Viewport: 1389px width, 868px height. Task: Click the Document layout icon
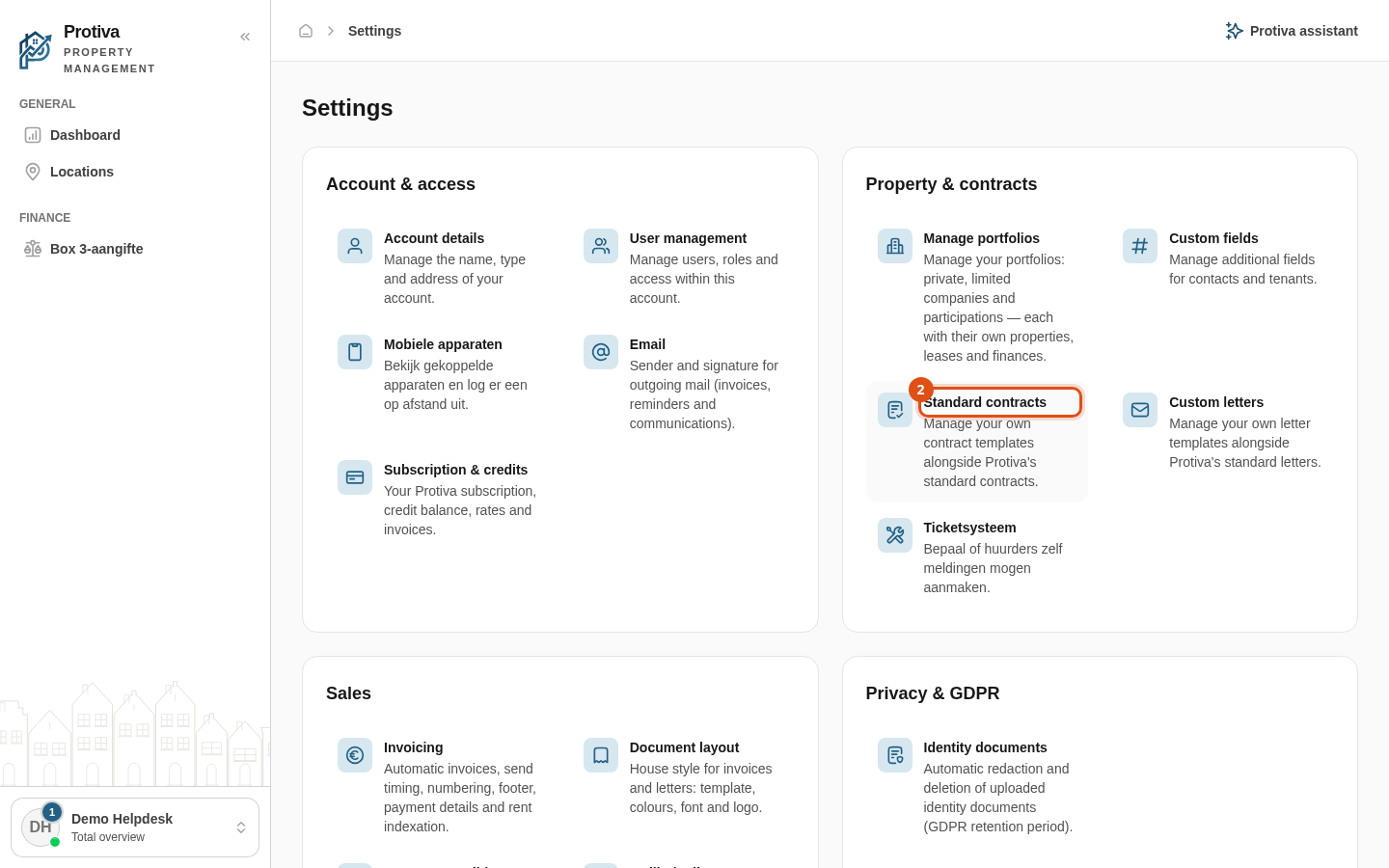[x=601, y=755]
